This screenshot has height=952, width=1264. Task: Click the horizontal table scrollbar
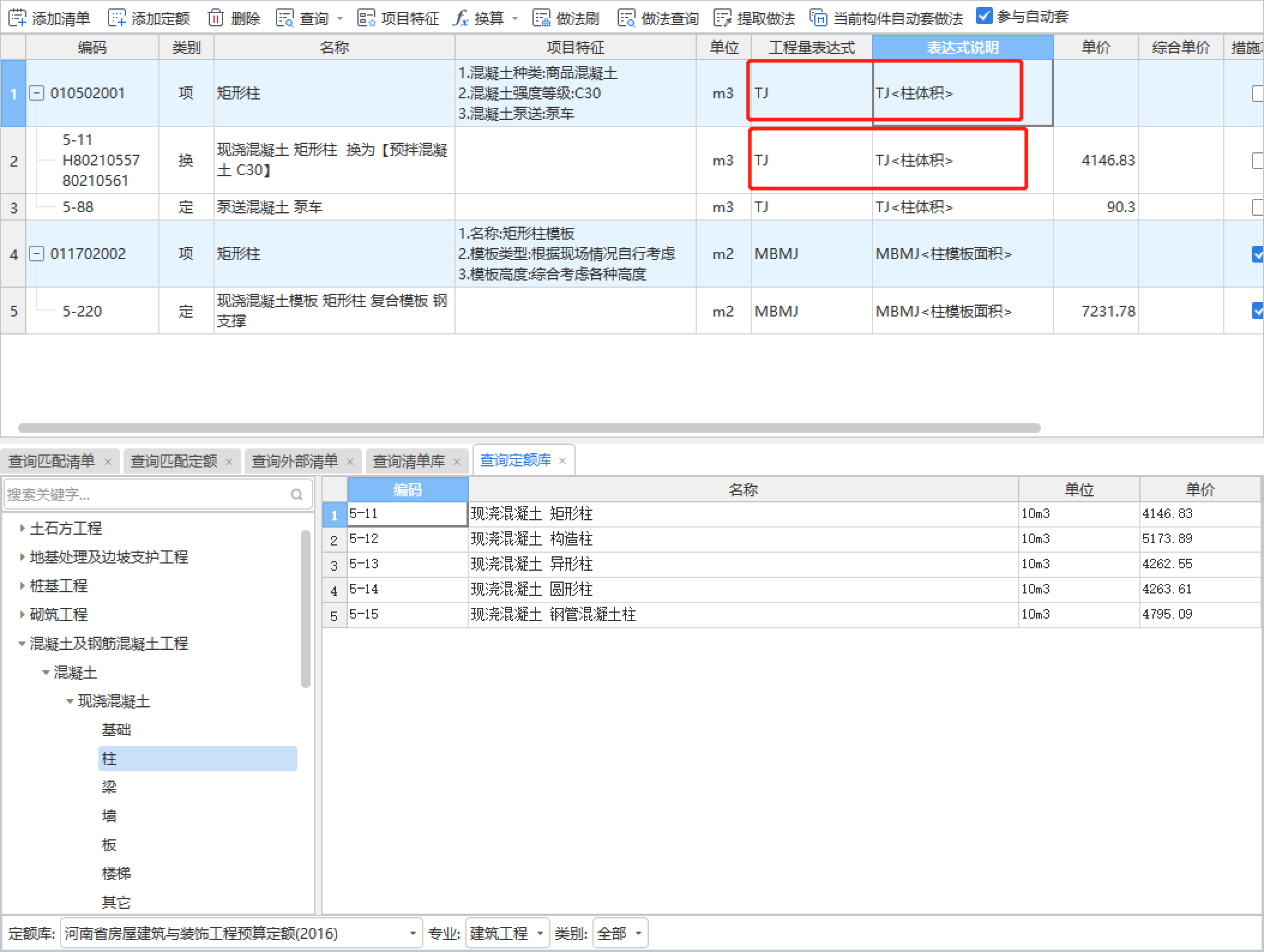point(529,428)
